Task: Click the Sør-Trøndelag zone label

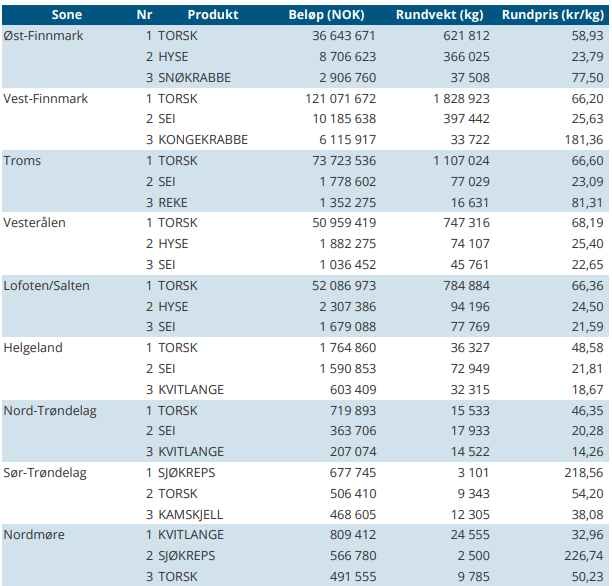Action: click(47, 473)
